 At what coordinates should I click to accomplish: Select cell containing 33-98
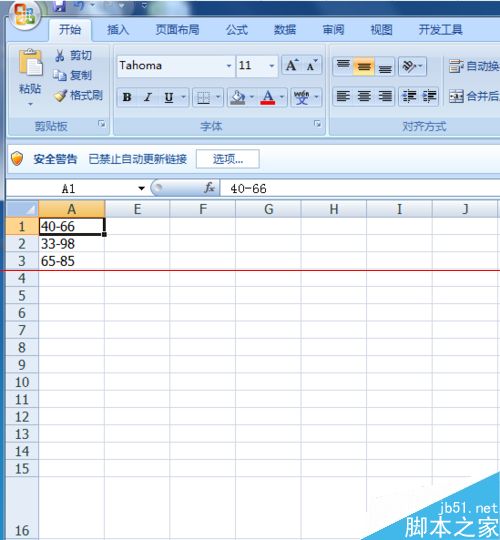(71, 244)
